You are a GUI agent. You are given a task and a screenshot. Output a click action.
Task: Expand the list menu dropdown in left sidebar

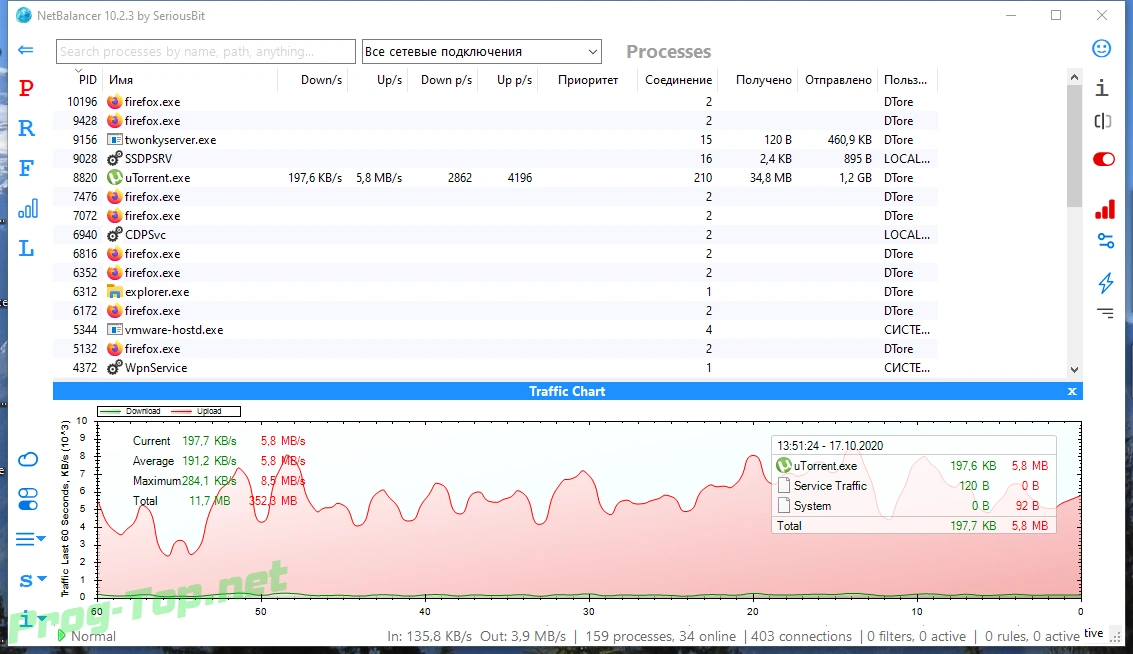point(30,539)
